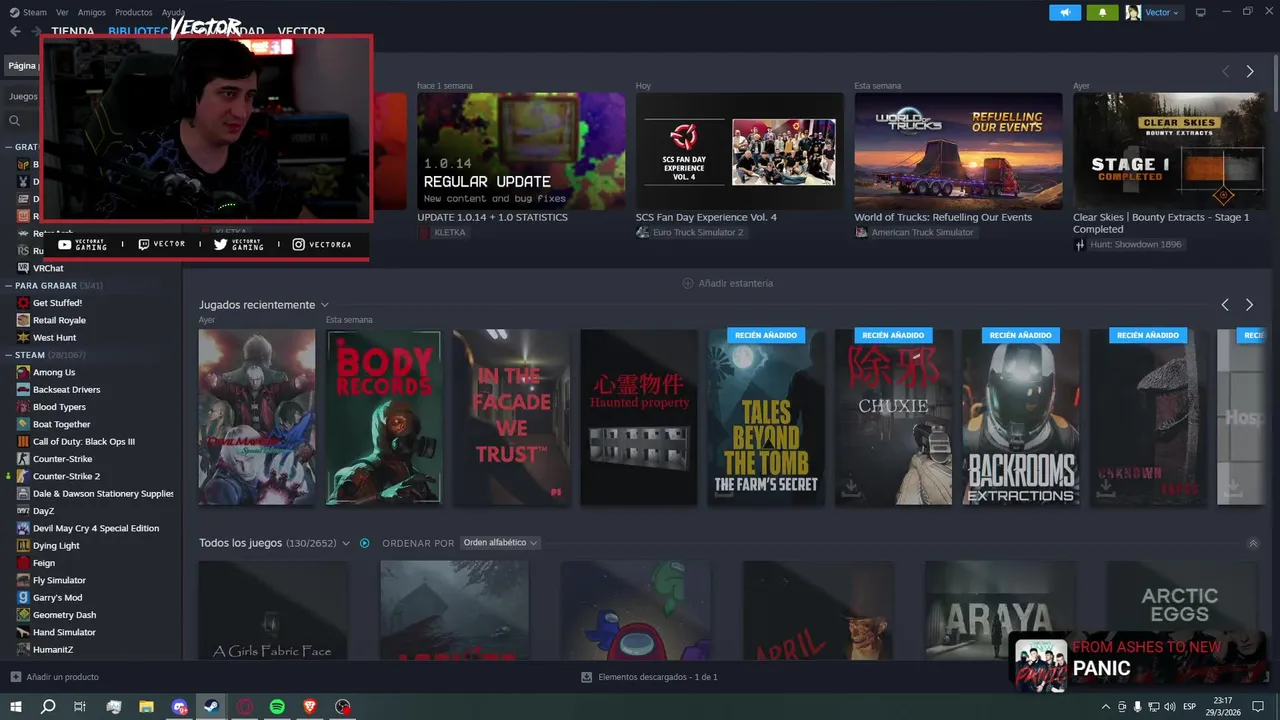The height and width of the screenshot is (720, 1280).
Task: Click Añadir estantería
Action: click(727, 283)
